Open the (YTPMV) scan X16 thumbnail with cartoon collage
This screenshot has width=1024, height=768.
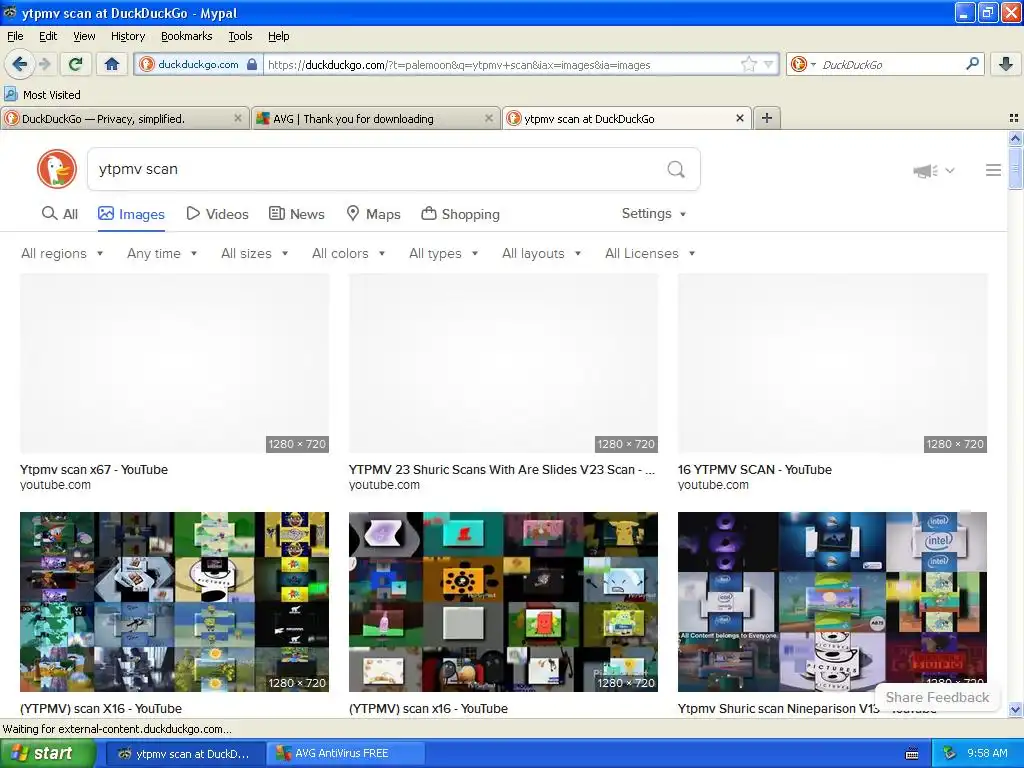pyautogui.click(x=174, y=601)
